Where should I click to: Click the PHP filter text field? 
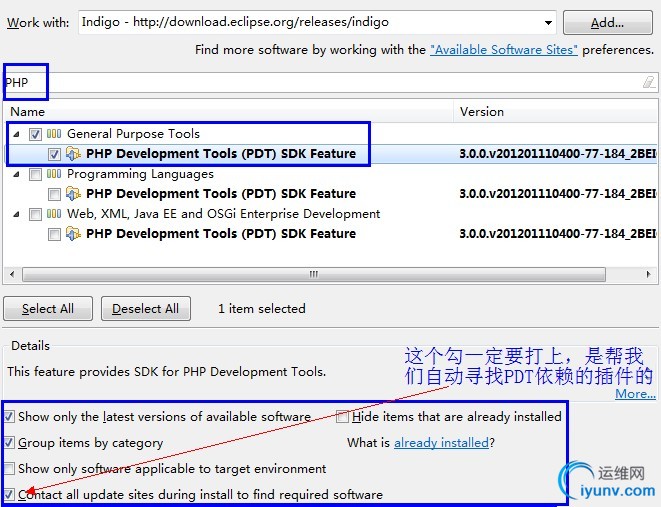329,83
